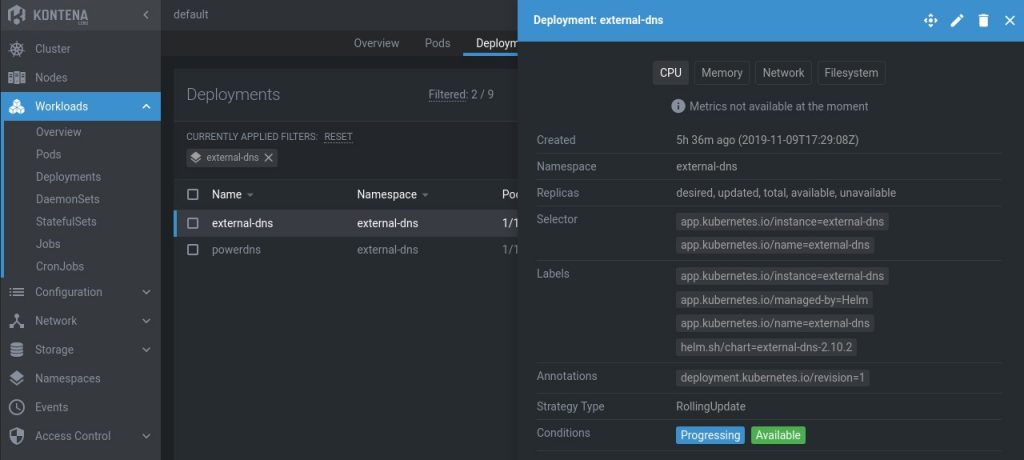The width and height of the screenshot is (1024, 460).
Task: Switch to the Overview tab
Action: point(376,43)
